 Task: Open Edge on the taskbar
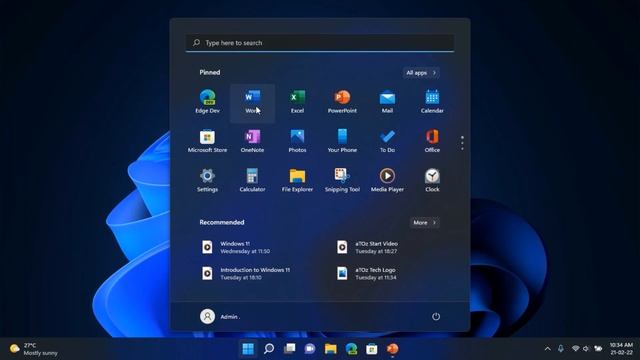[351, 349]
